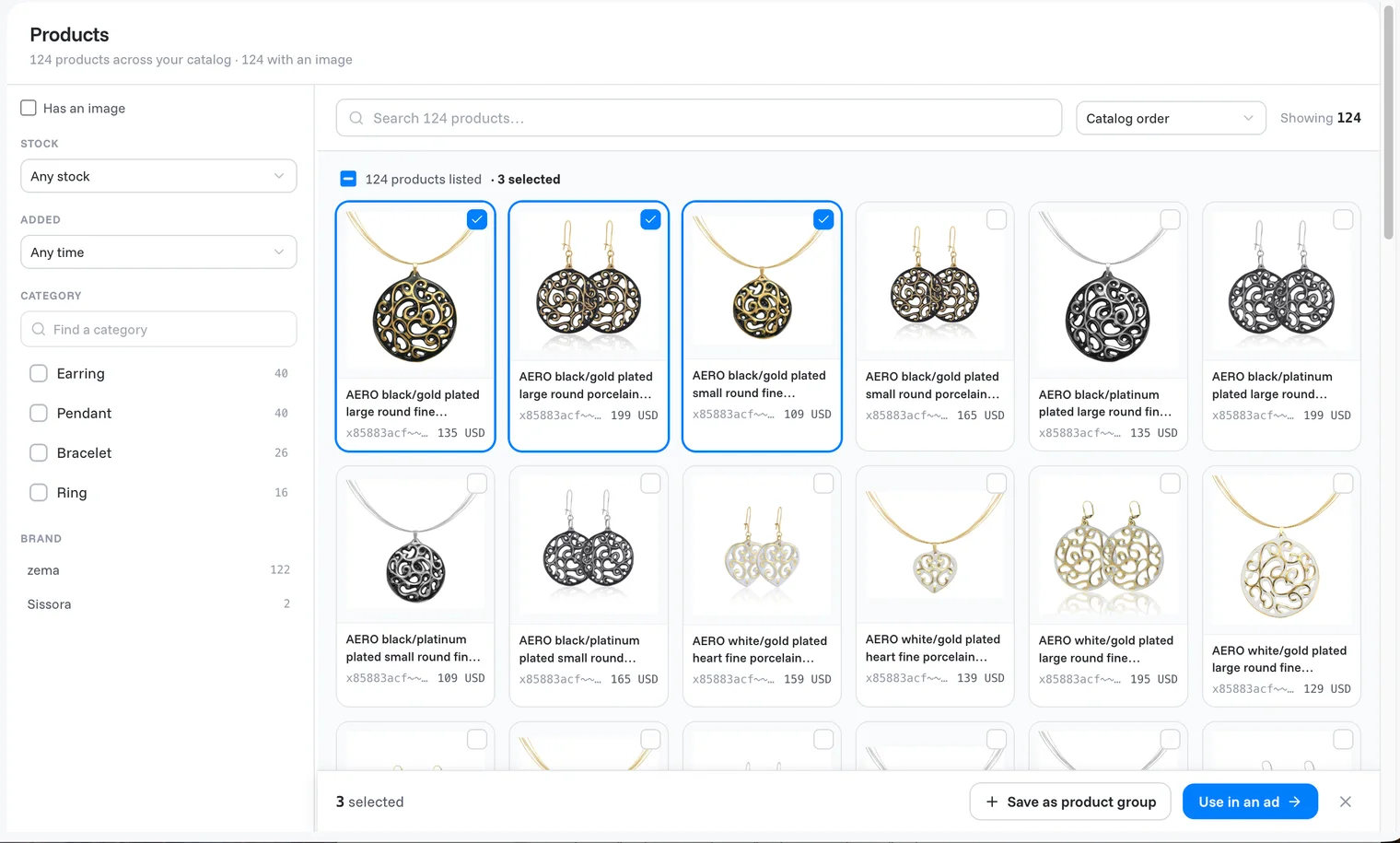The image size is (1400, 843).
Task: Toggle the Has an image checkbox
Action: click(x=29, y=108)
